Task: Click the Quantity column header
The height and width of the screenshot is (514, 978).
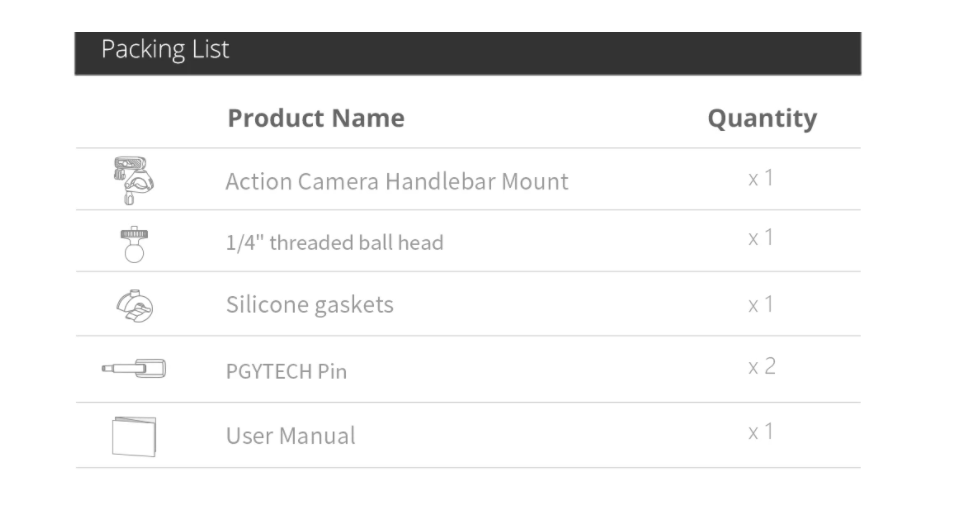Action: 762,119
